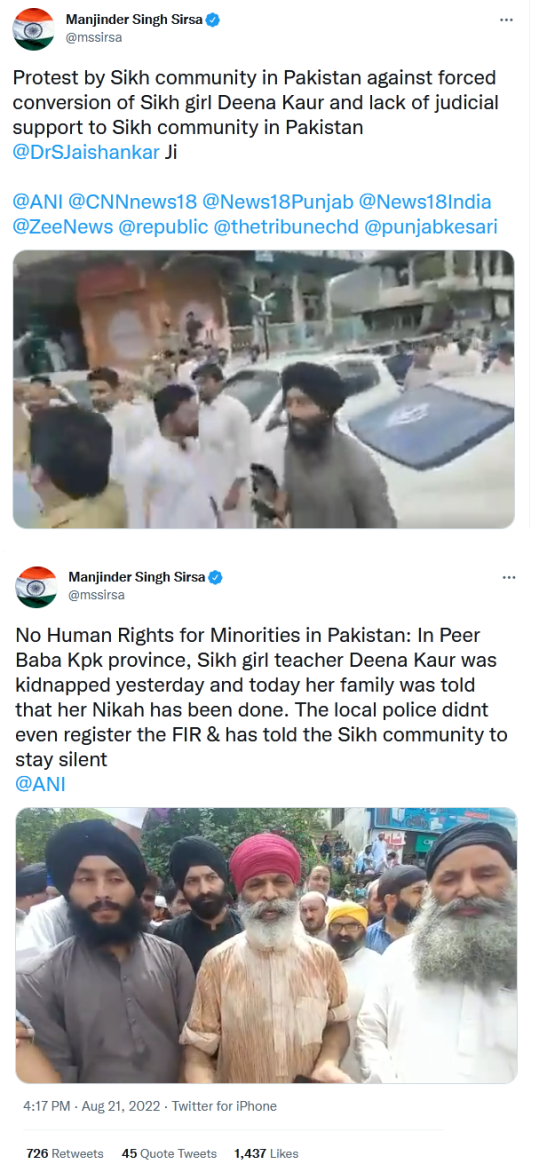The width and height of the screenshot is (547, 1172).
Task: View the 45 Quote Tweets list
Action: pyautogui.click(x=169, y=1153)
